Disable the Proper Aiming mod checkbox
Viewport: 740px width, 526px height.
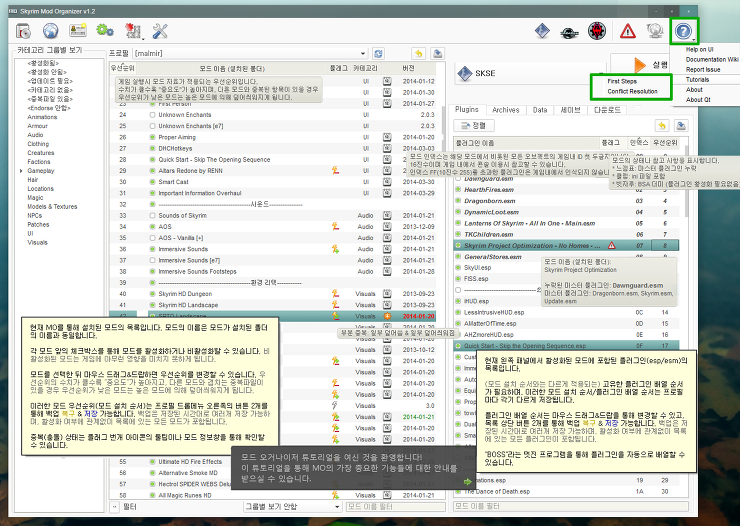pyautogui.click(x=152, y=137)
